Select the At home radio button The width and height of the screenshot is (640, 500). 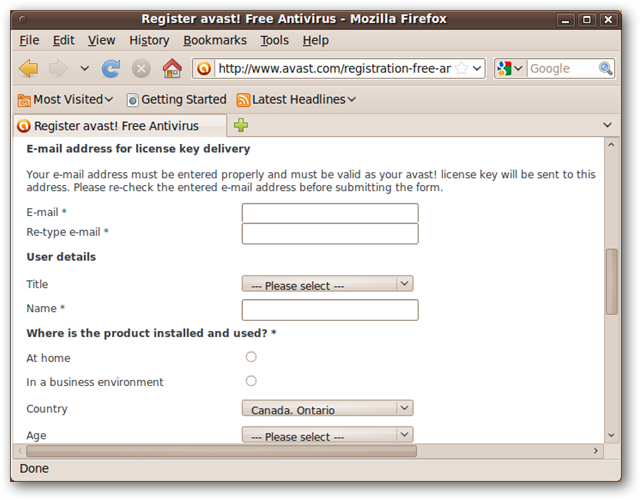[251, 357]
